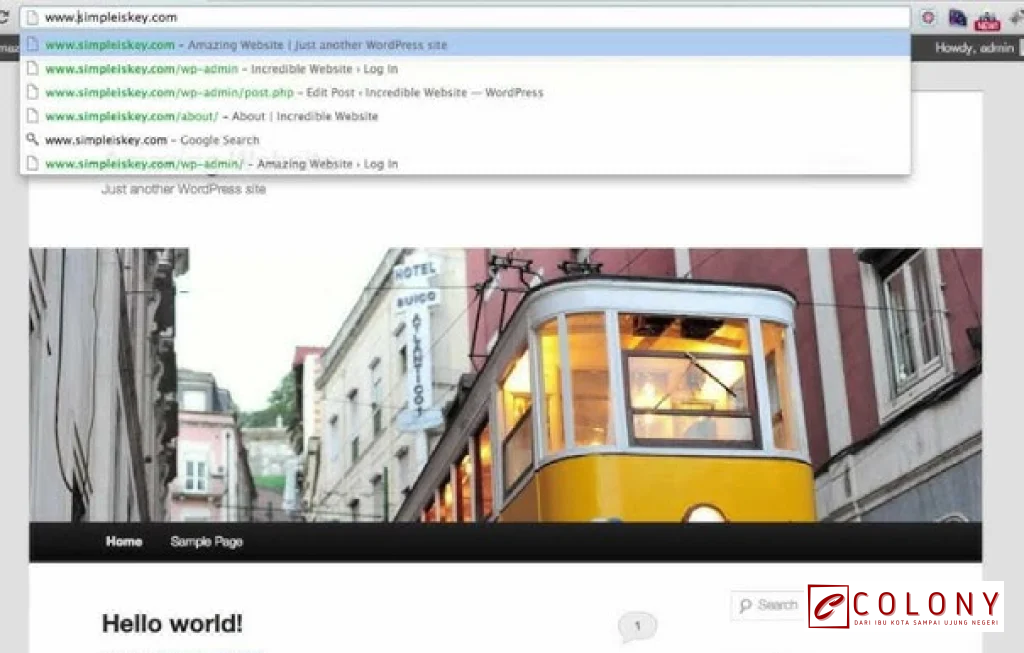Click the pink flower extension icon
The width and height of the screenshot is (1024, 653).
(x=928, y=16)
